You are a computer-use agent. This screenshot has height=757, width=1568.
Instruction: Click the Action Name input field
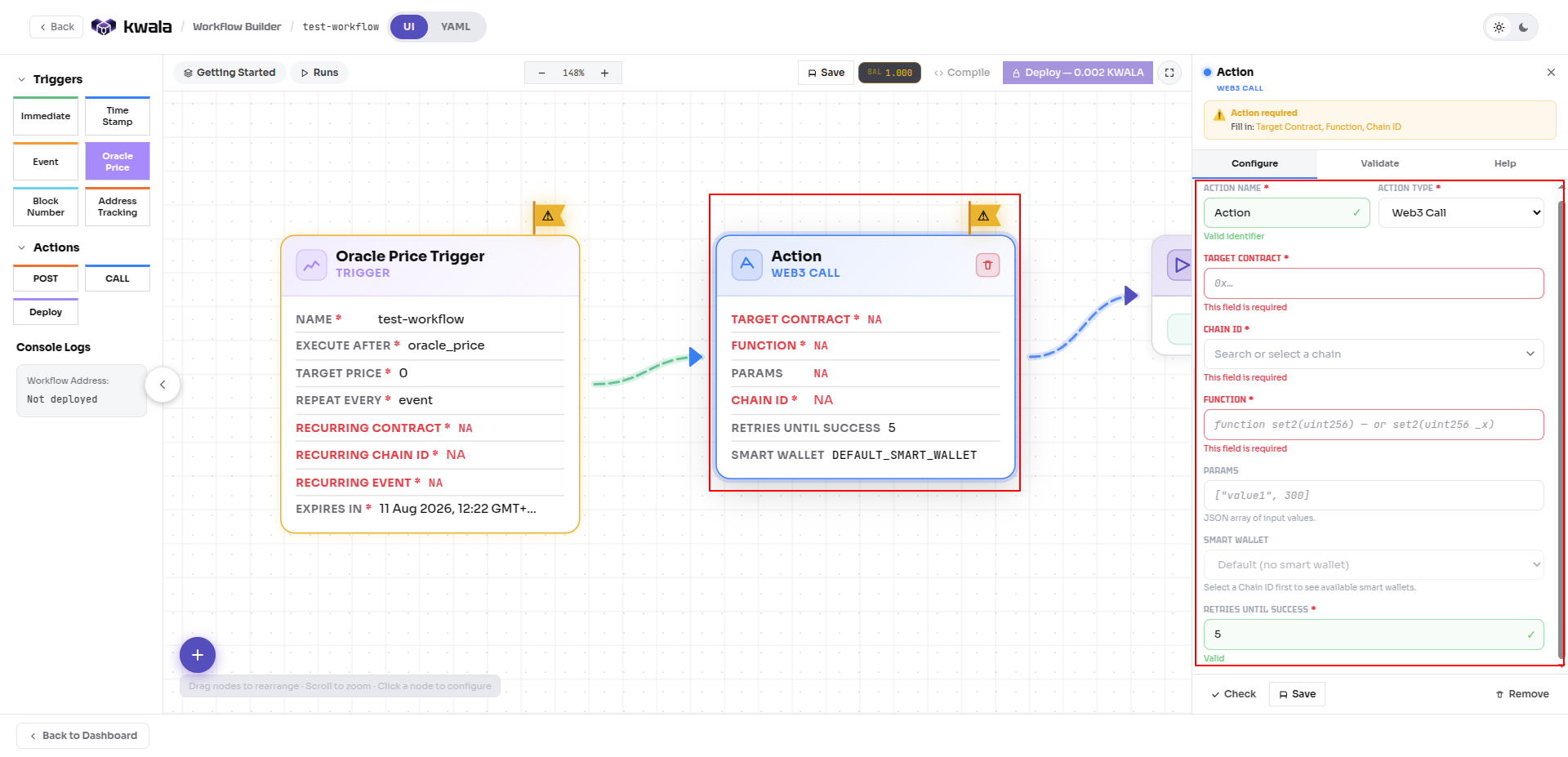pos(1286,213)
